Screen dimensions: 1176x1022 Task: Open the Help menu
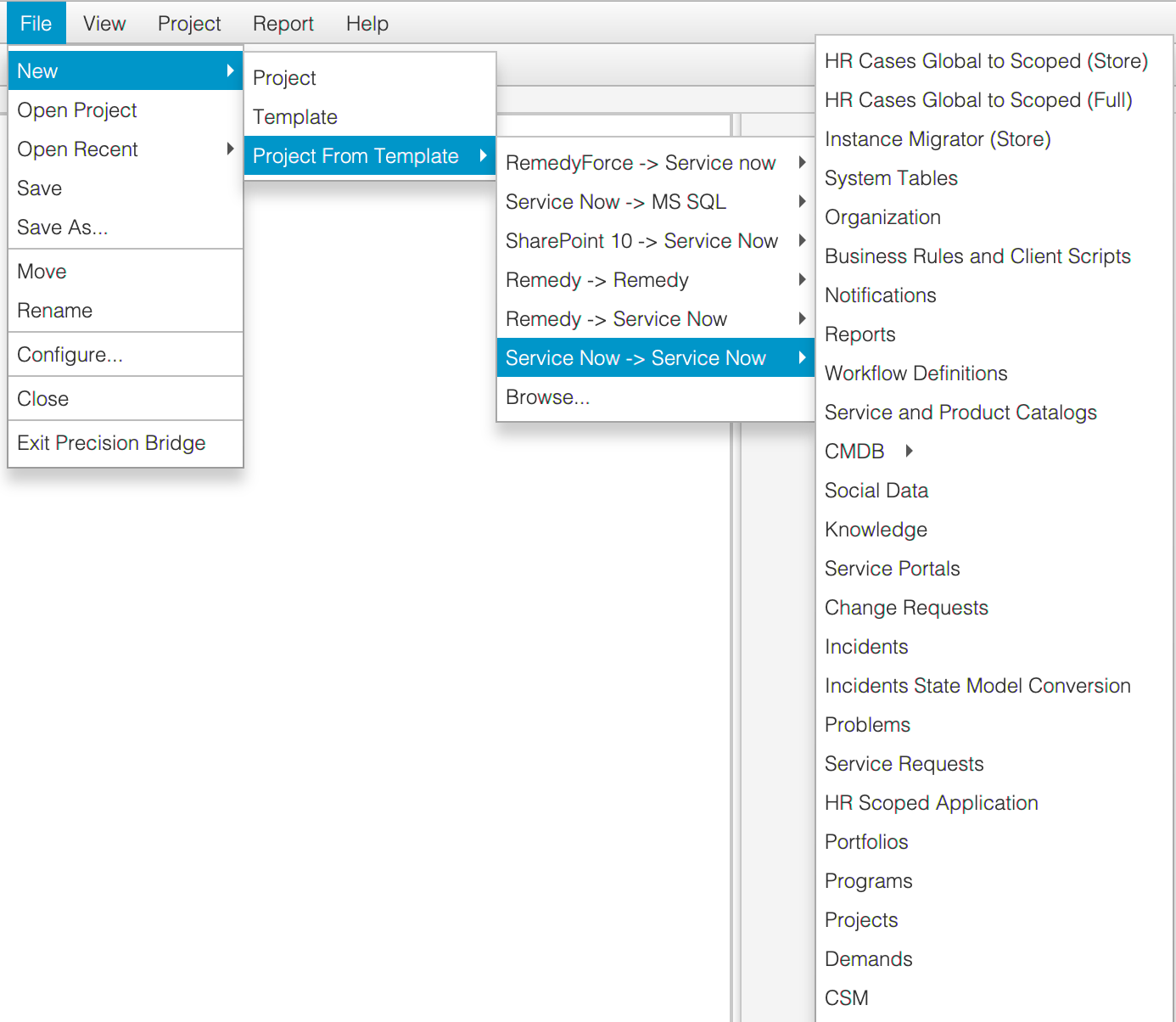click(x=367, y=23)
